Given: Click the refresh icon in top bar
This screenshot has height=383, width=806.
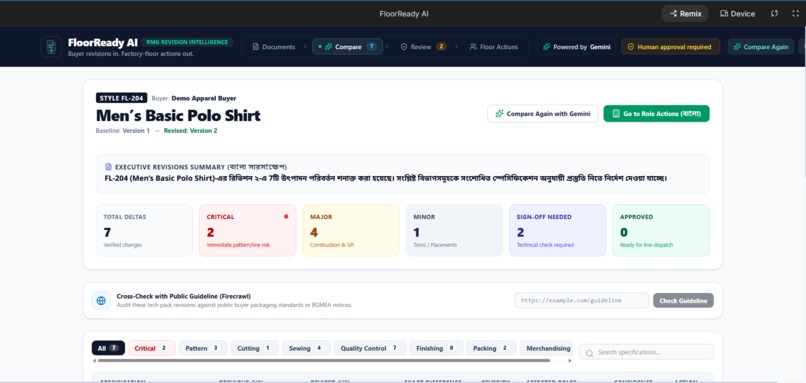Looking at the screenshot, I should 774,14.
